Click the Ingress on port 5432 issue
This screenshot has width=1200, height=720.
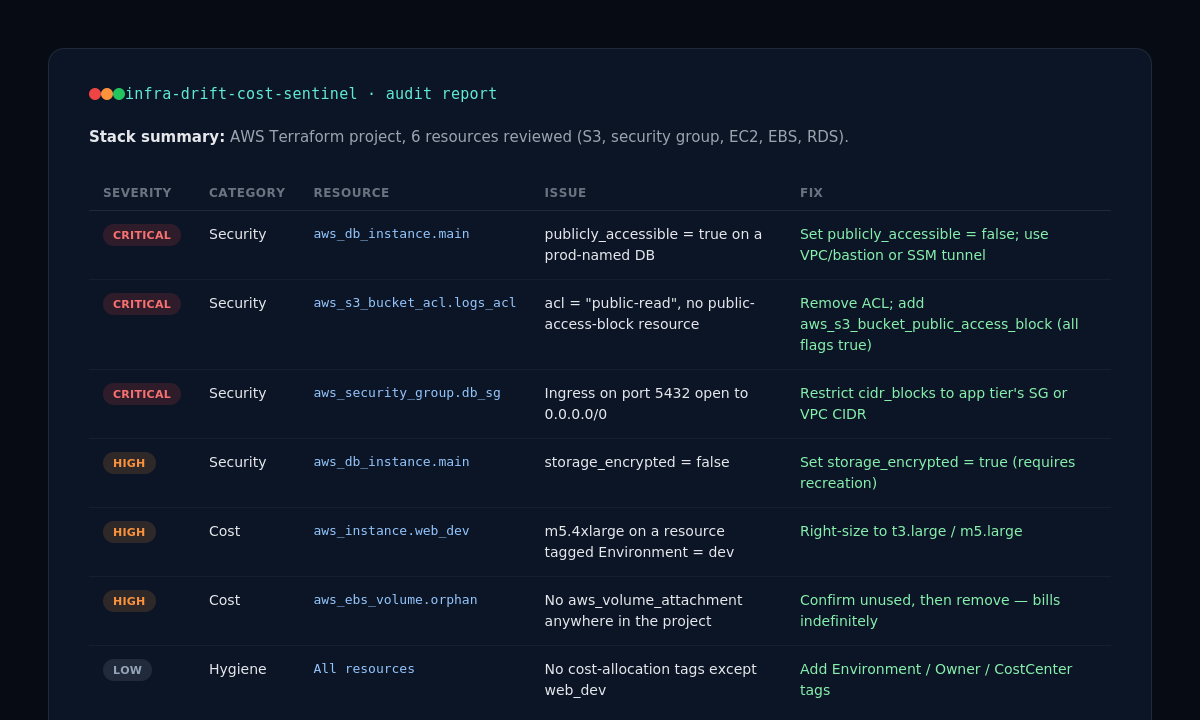tap(646, 404)
